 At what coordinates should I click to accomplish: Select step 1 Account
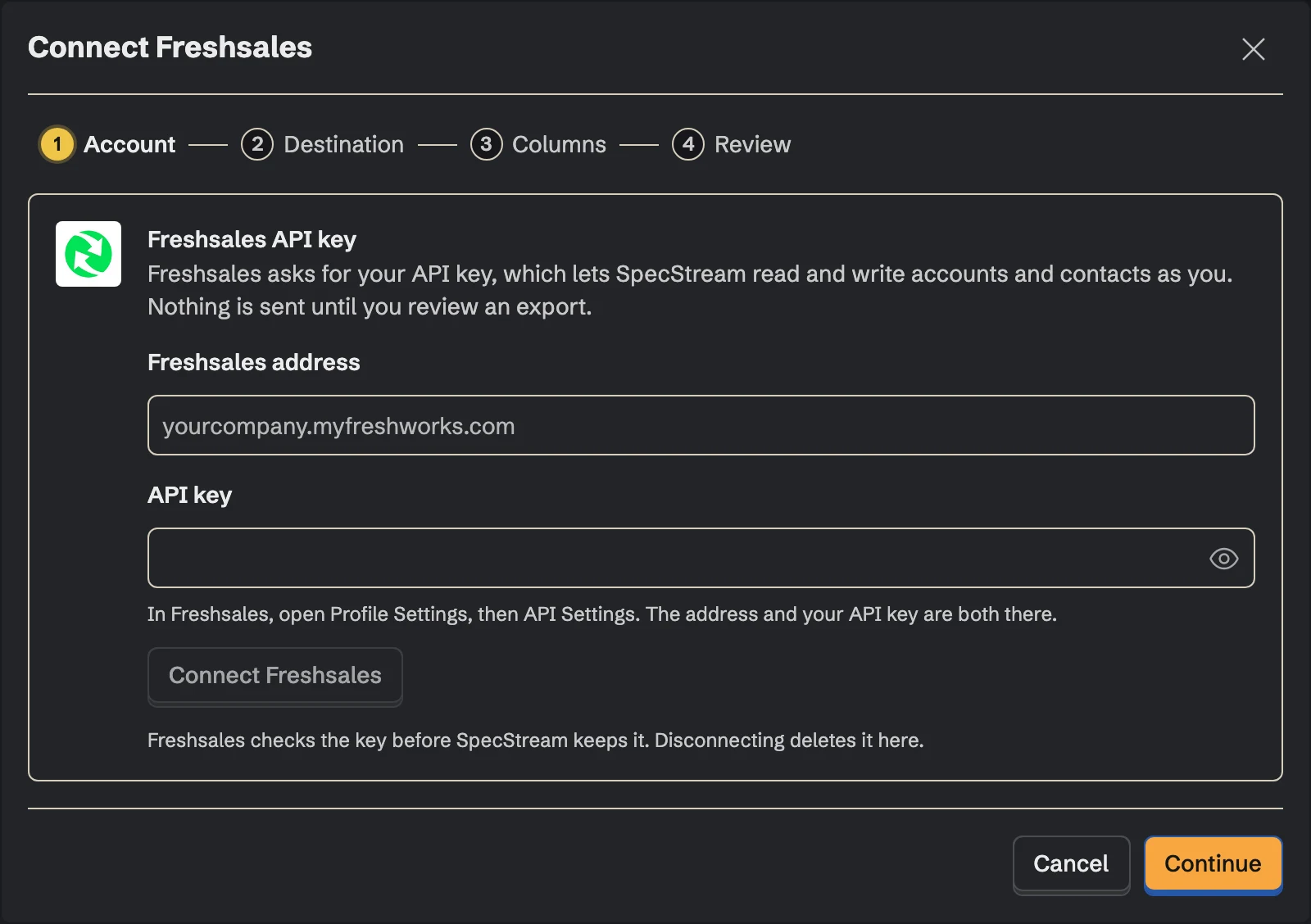(108, 144)
